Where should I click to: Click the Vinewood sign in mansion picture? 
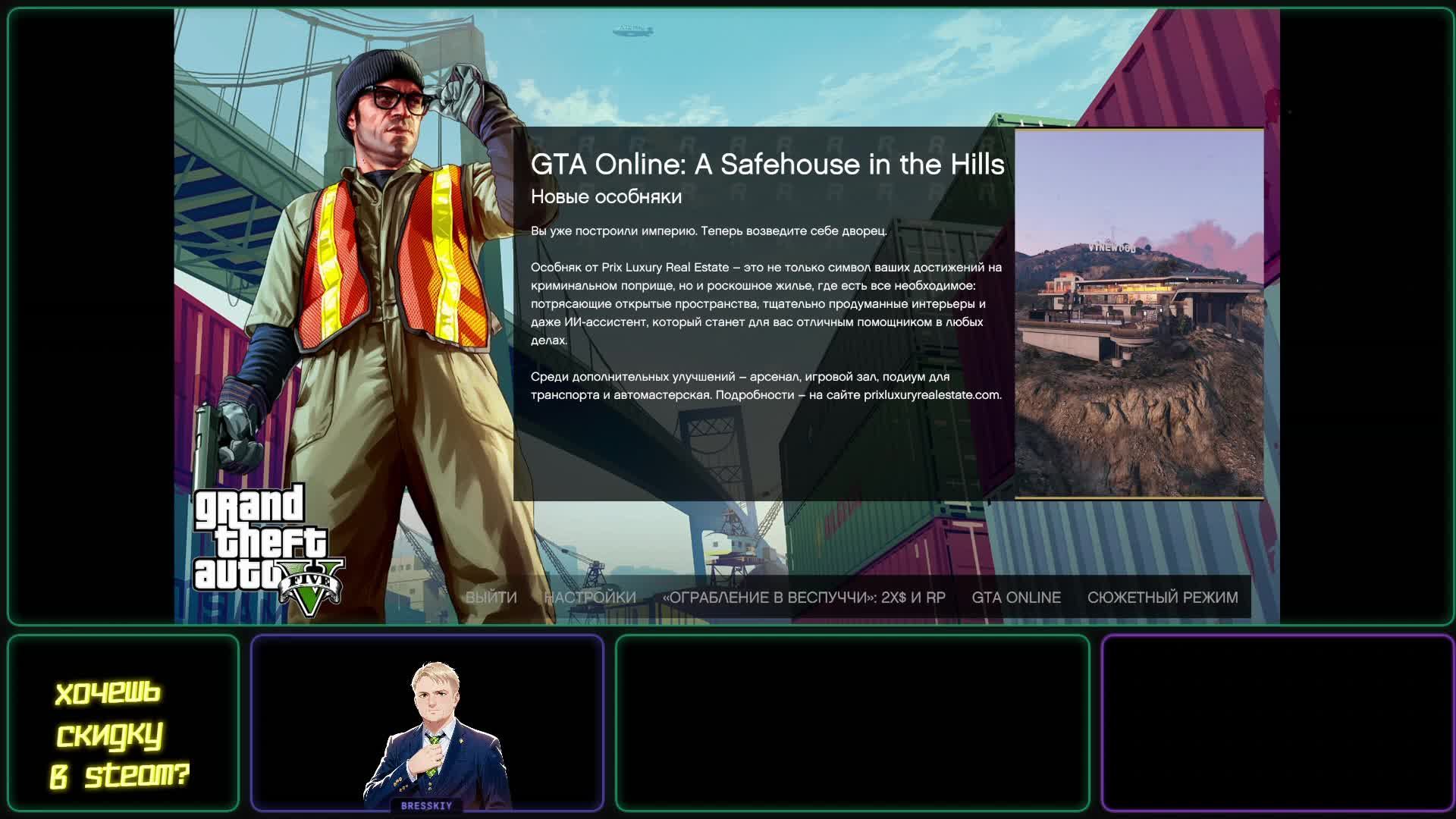click(x=1112, y=248)
